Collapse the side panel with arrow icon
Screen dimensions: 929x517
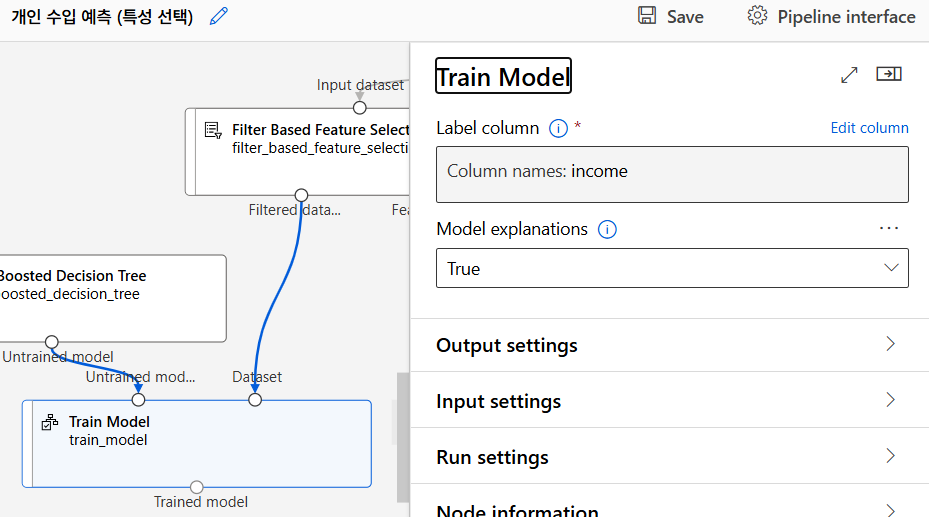(x=889, y=74)
